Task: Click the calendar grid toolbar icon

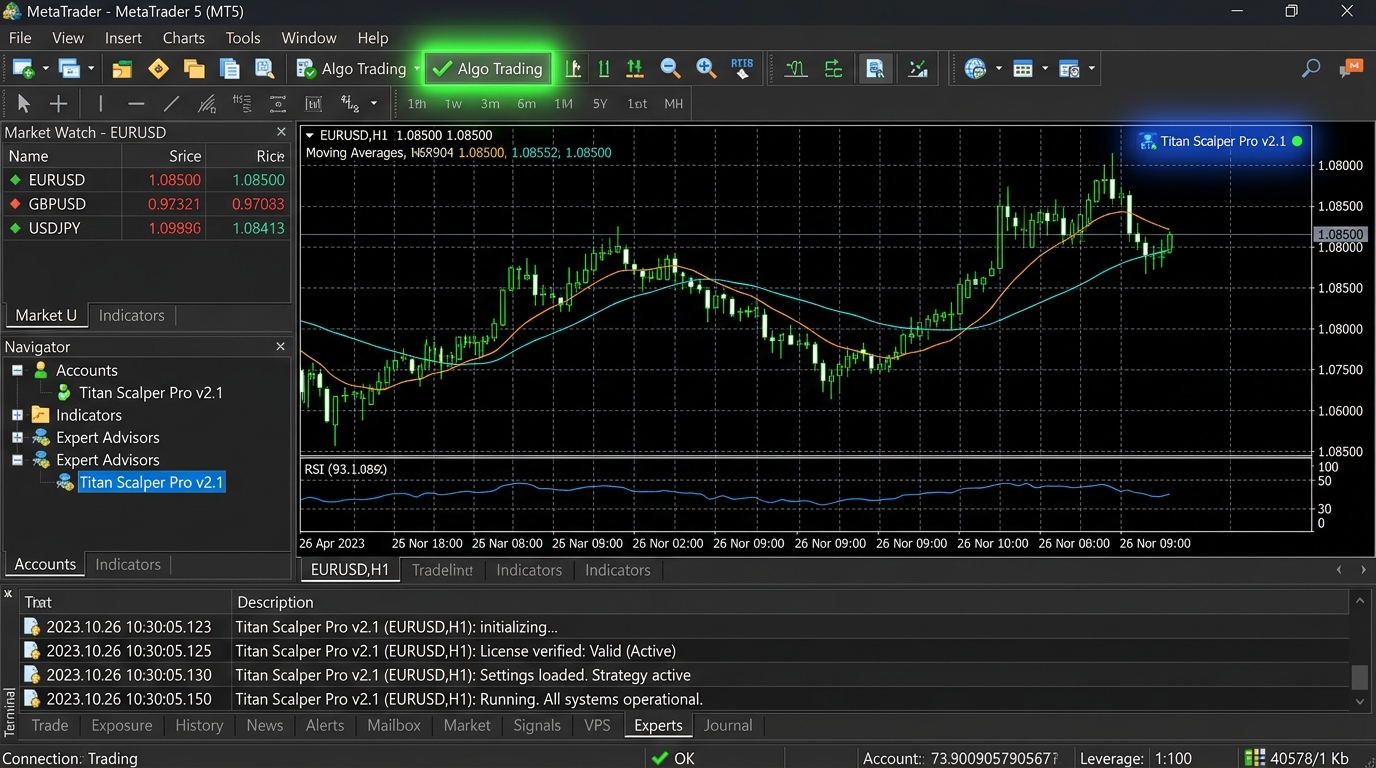Action: (1022, 69)
